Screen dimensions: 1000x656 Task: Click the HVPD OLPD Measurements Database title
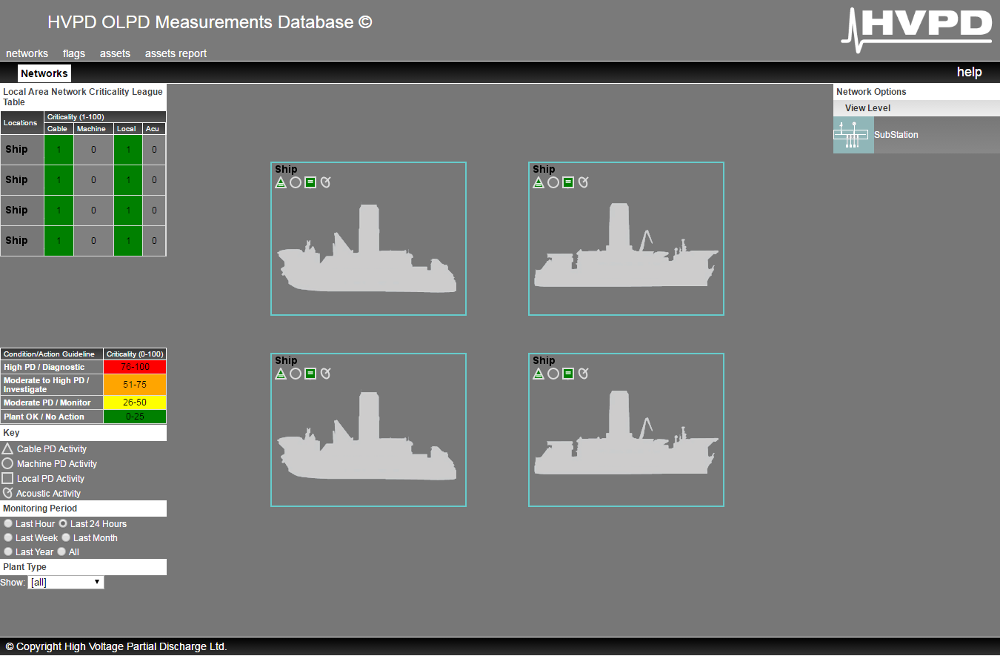pos(210,22)
